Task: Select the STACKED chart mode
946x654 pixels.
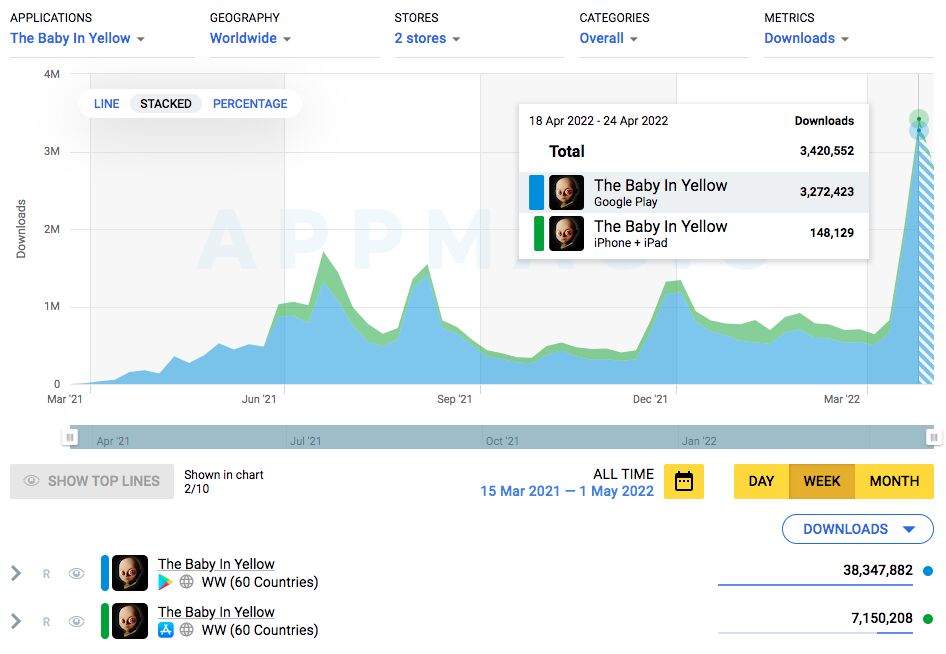Action: (166, 104)
